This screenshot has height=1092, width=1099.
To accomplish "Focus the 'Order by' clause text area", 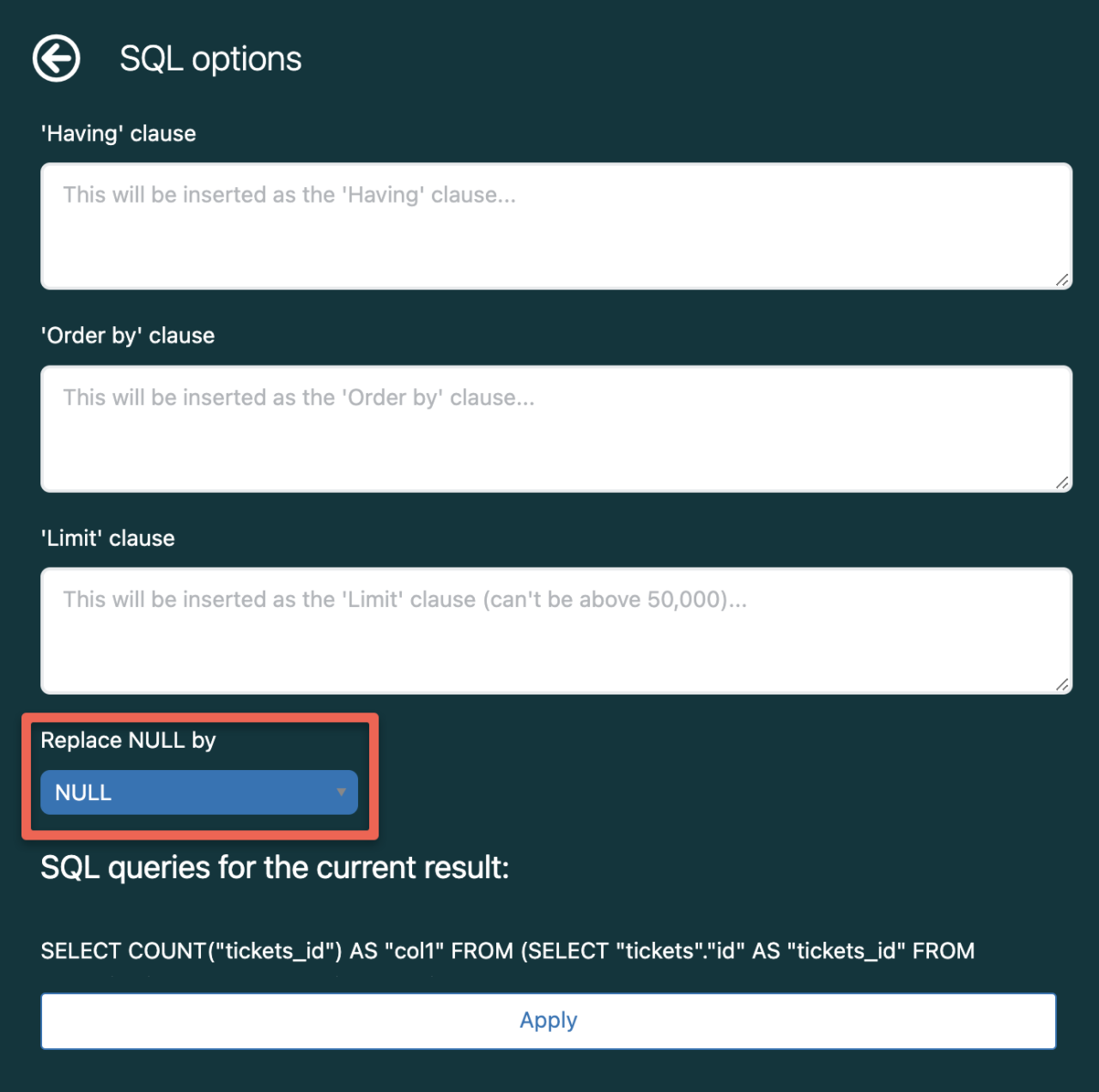I will (x=556, y=442).
